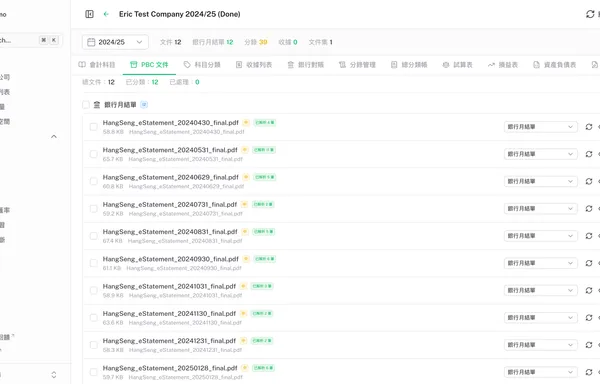This screenshot has height=384, width=600.
Task: Click the sidebar search box with ⌘K
Action: (31, 40)
